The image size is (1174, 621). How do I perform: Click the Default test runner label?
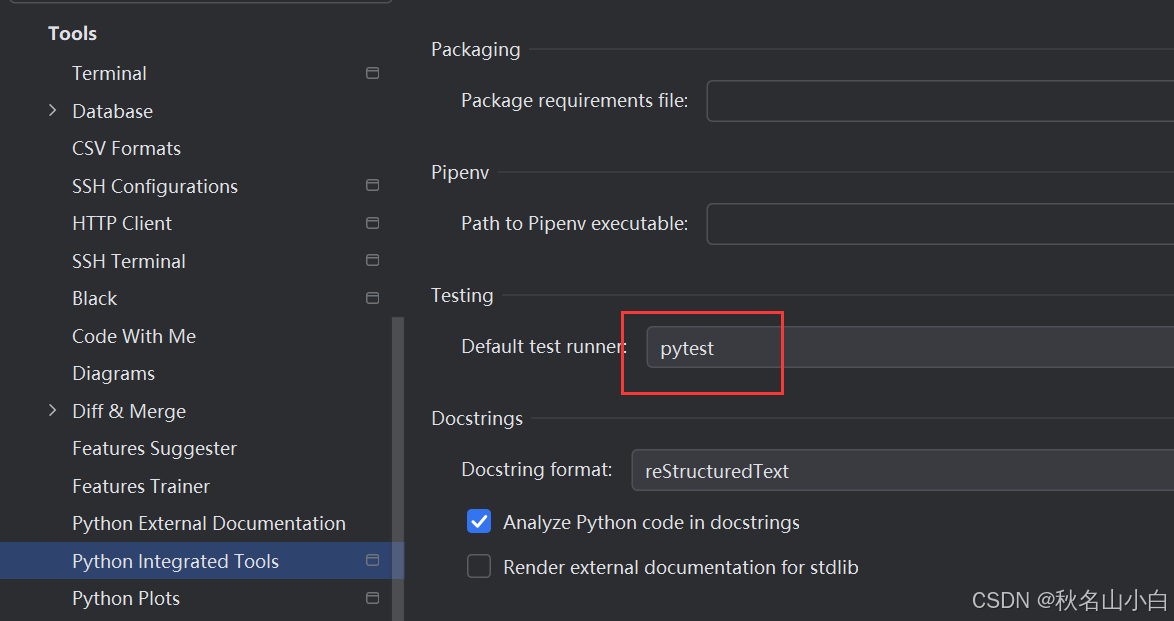tap(544, 346)
